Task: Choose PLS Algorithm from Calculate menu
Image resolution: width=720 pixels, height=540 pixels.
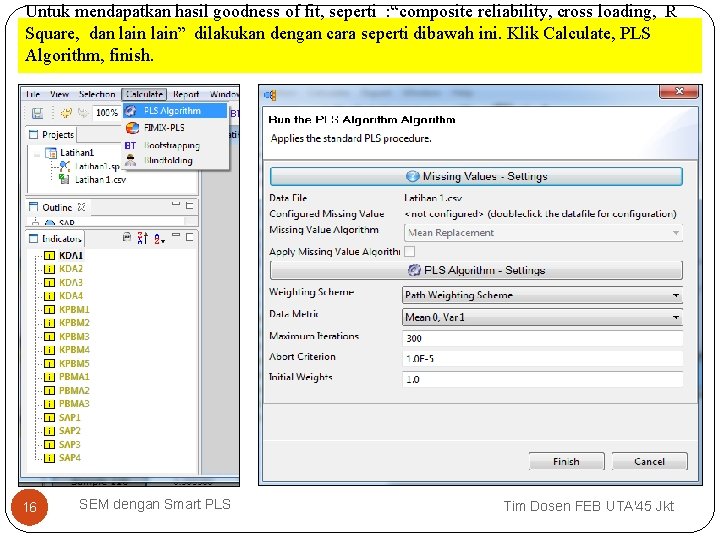Action: point(175,111)
